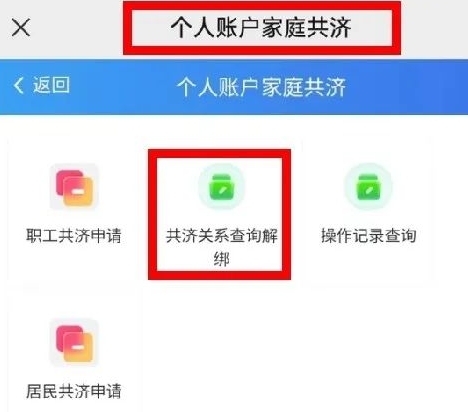
Task: Close the page with the X button
Action: coord(21,27)
